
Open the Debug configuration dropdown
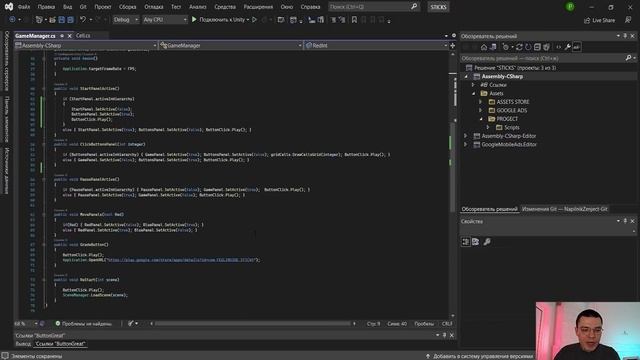tap(125, 20)
